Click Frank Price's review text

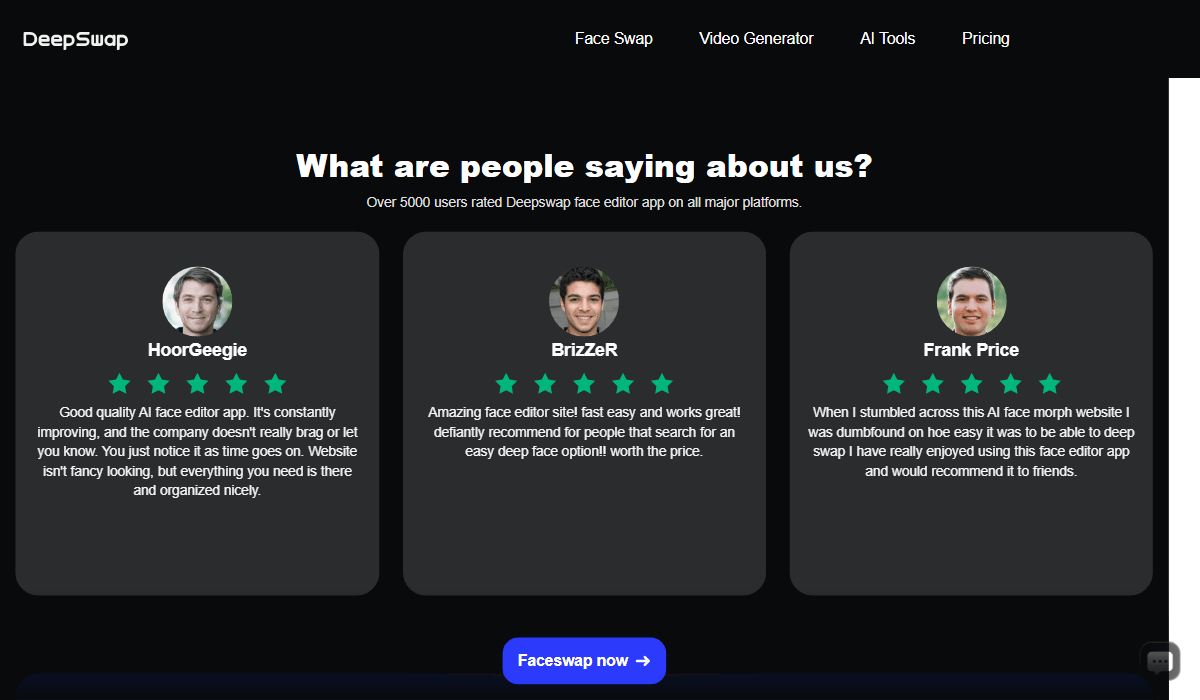971,441
